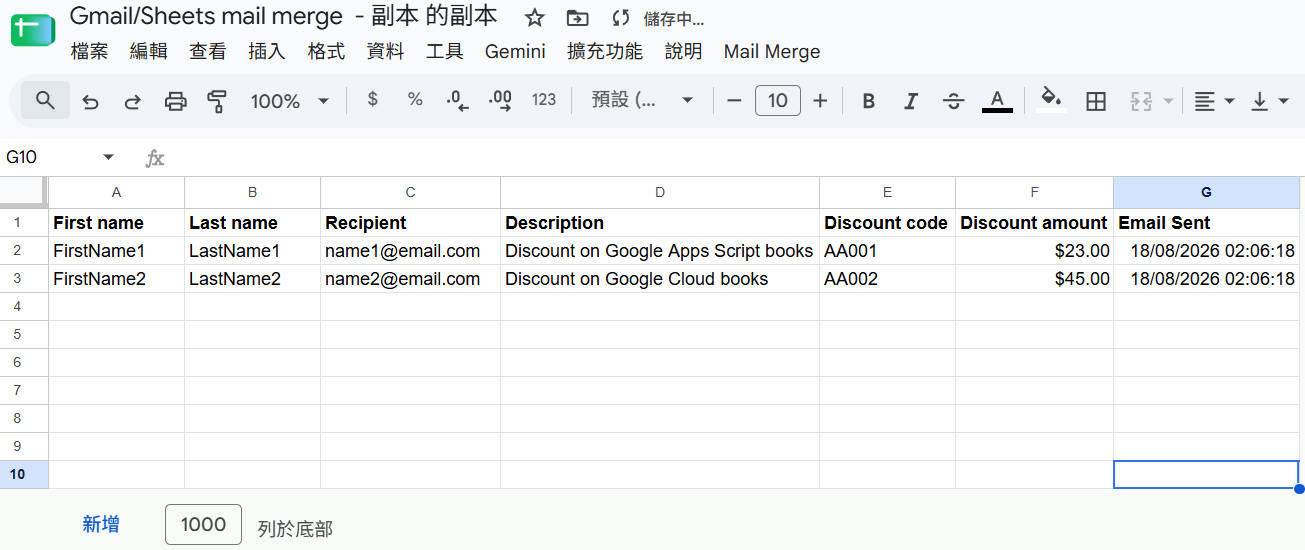Click the document title text
The width and height of the screenshot is (1305, 550).
click(x=283, y=16)
